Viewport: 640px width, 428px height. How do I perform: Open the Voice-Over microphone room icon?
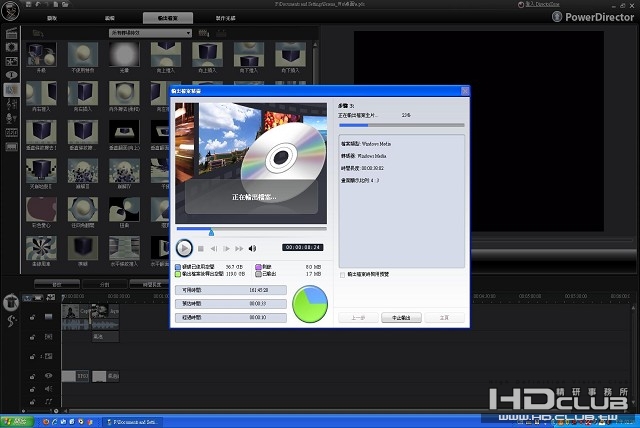[x=12, y=118]
